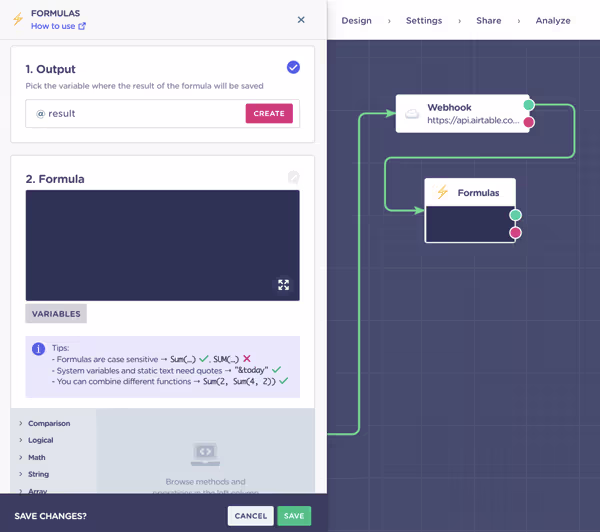Click the '1. Output' heading

(x=51, y=69)
